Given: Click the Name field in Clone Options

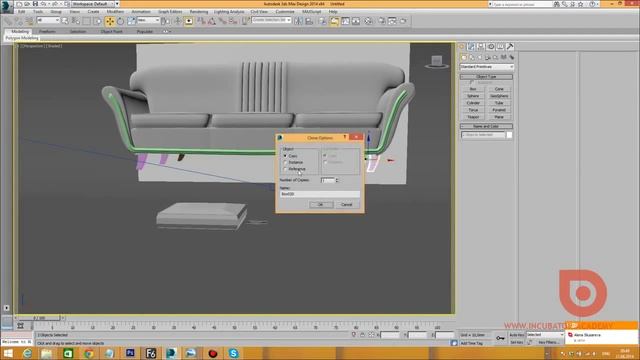Looking at the screenshot, I should click(x=320, y=194).
